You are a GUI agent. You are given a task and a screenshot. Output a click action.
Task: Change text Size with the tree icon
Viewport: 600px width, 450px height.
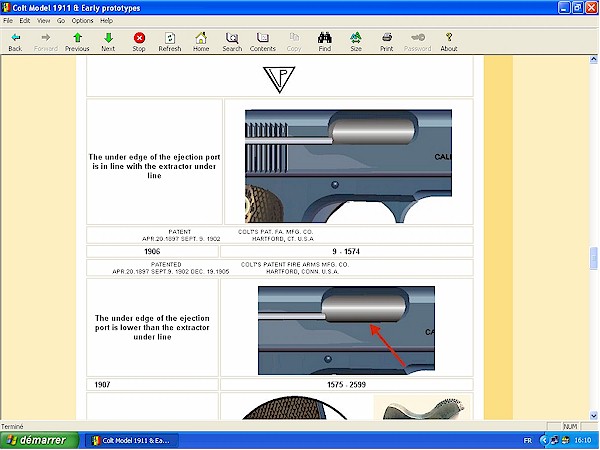pos(356,41)
